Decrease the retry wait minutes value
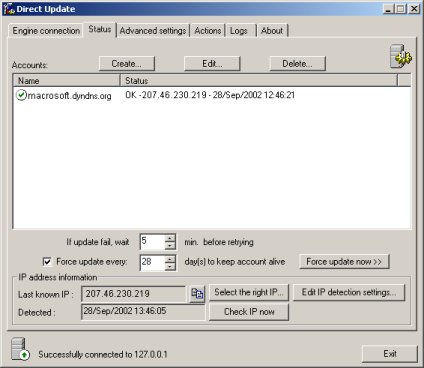 pyautogui.click(x=170, y=246)
